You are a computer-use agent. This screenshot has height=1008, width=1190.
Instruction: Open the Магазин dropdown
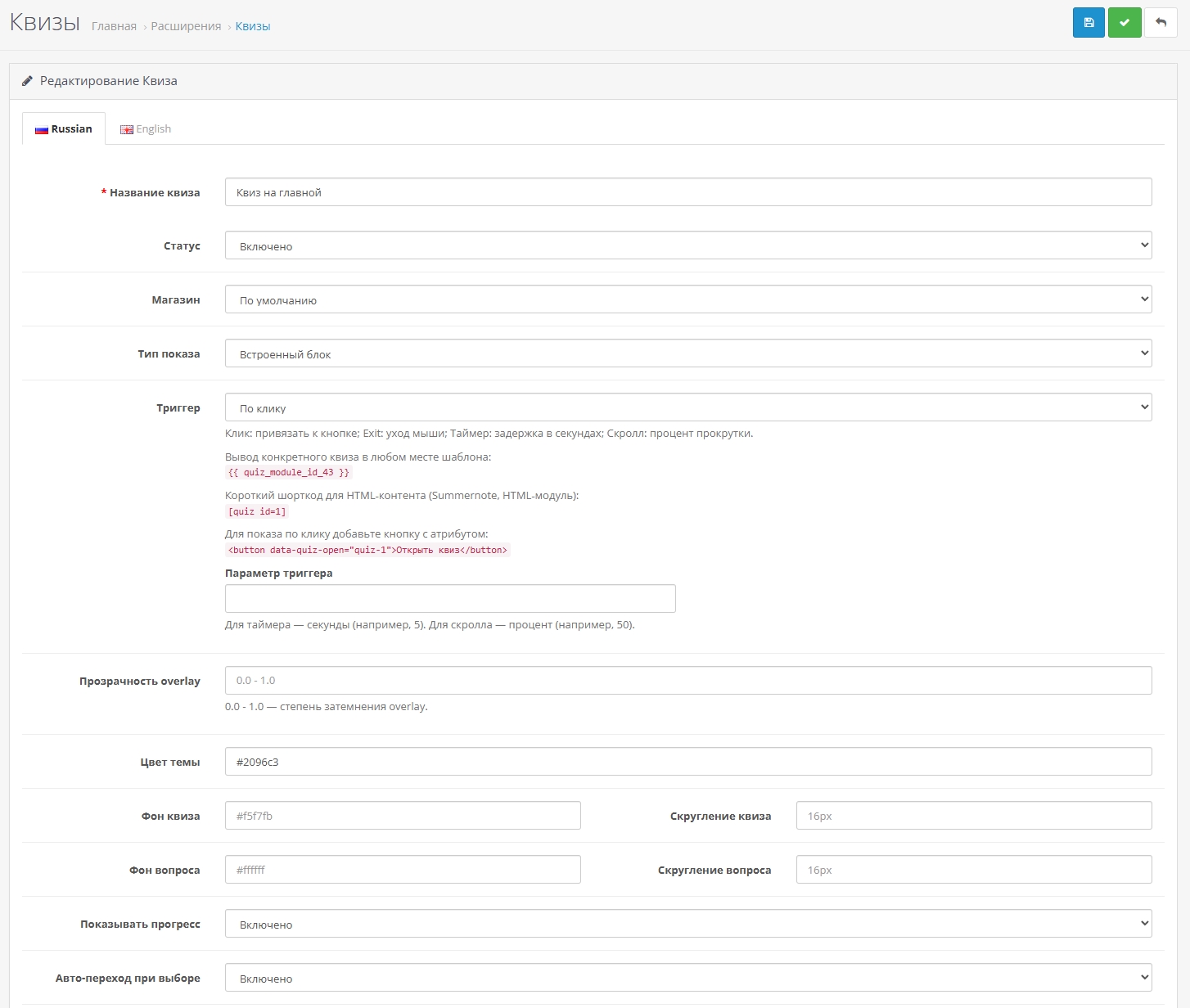(687, 299)
